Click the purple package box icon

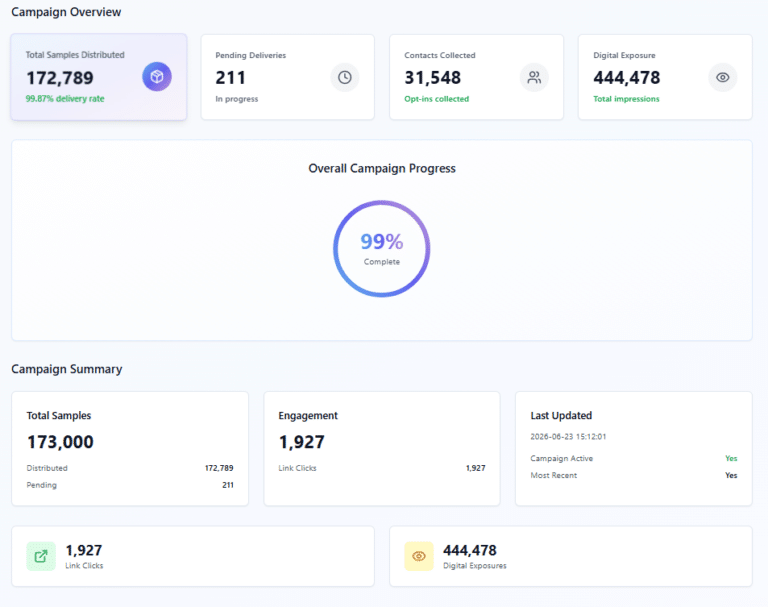(x=157, y=77)
